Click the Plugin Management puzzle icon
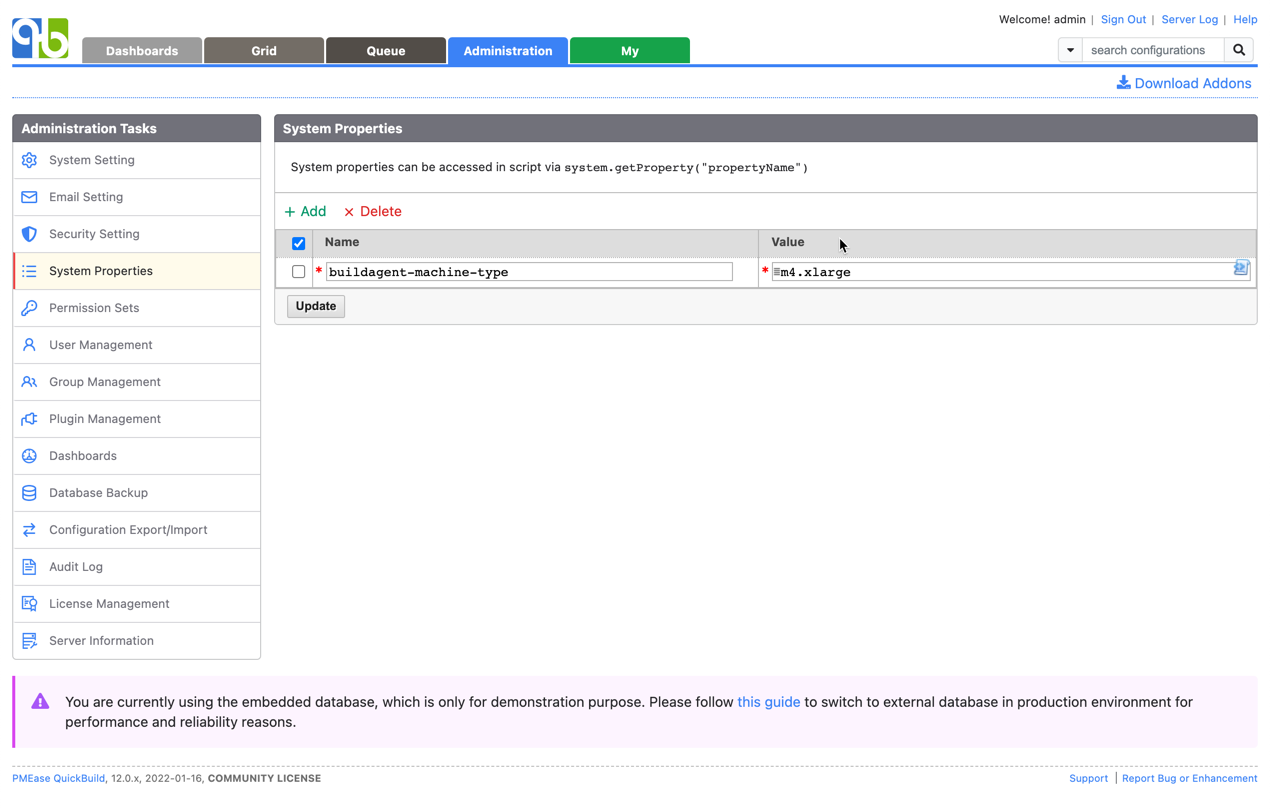Screen dimensions: 1270x809 point(29,419)
